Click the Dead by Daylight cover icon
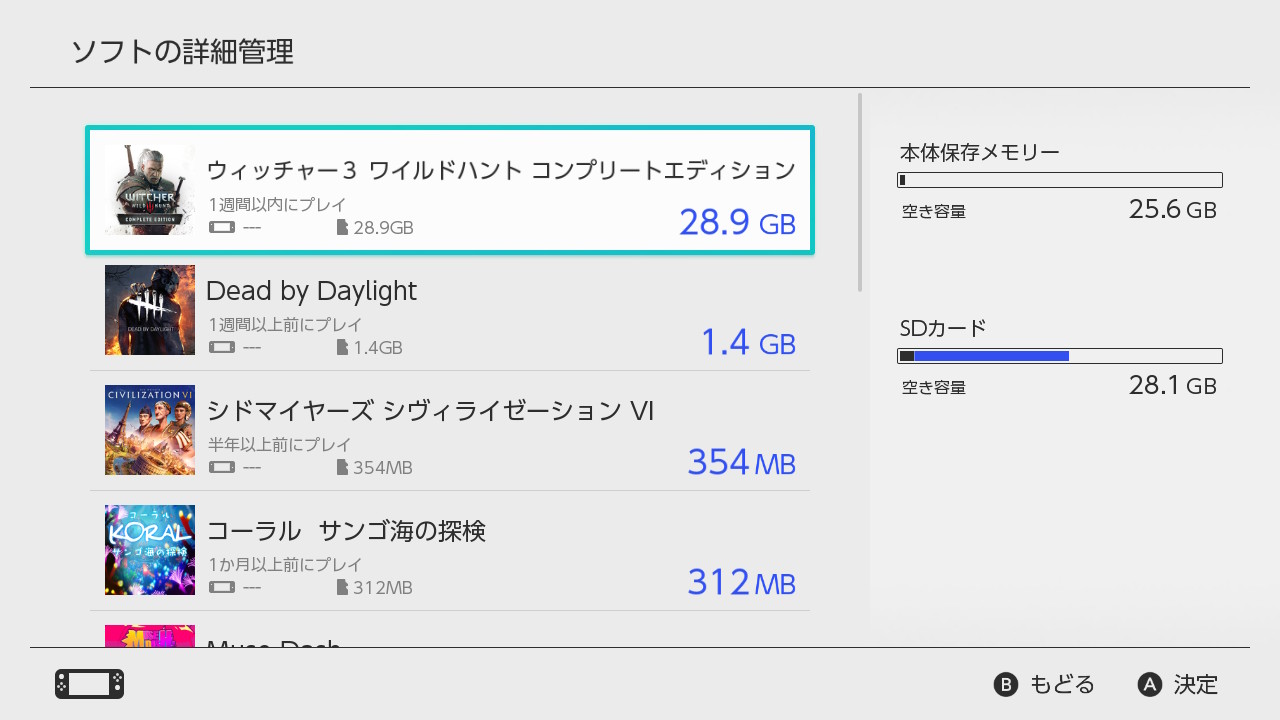This screenshot has height=720, width=1280. point(150,310)
